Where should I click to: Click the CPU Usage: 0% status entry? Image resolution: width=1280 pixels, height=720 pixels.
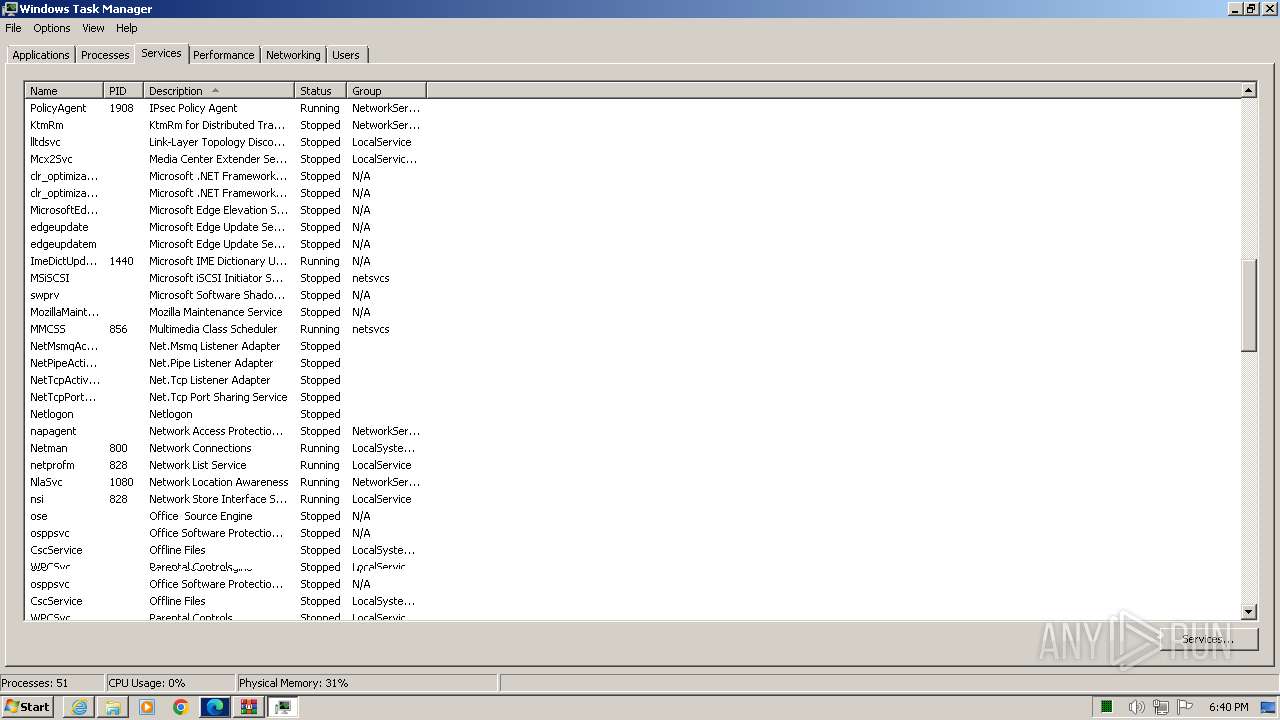(x=169, y=683)
